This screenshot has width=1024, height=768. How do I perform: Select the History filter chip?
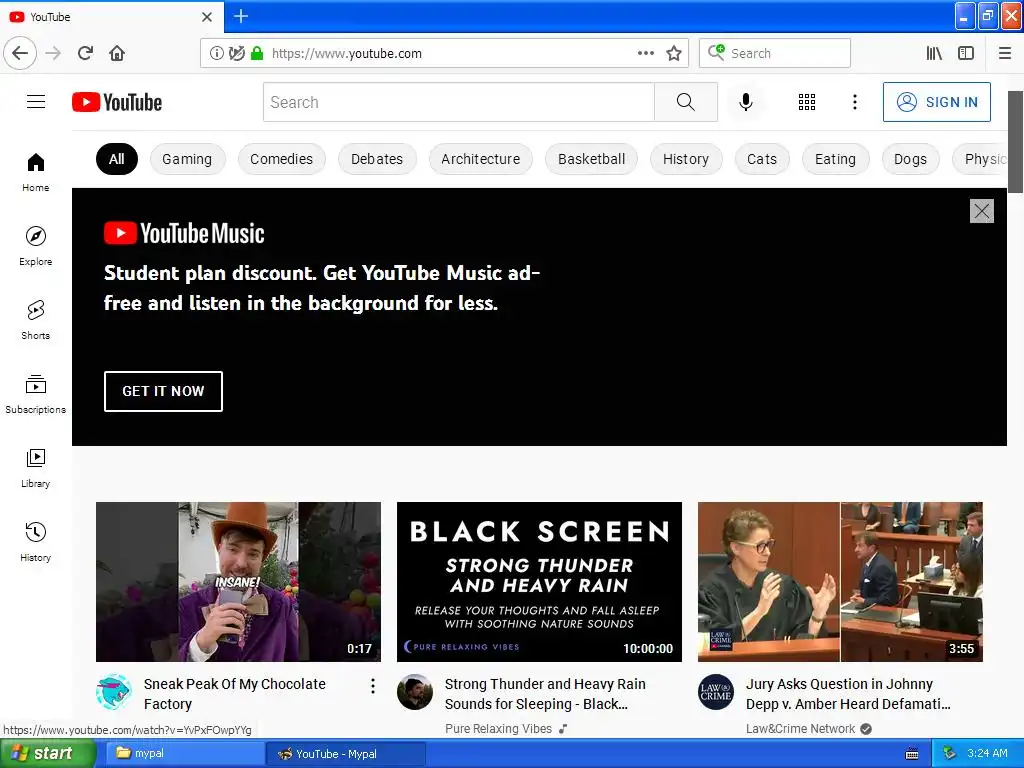[x=686, y=159]
